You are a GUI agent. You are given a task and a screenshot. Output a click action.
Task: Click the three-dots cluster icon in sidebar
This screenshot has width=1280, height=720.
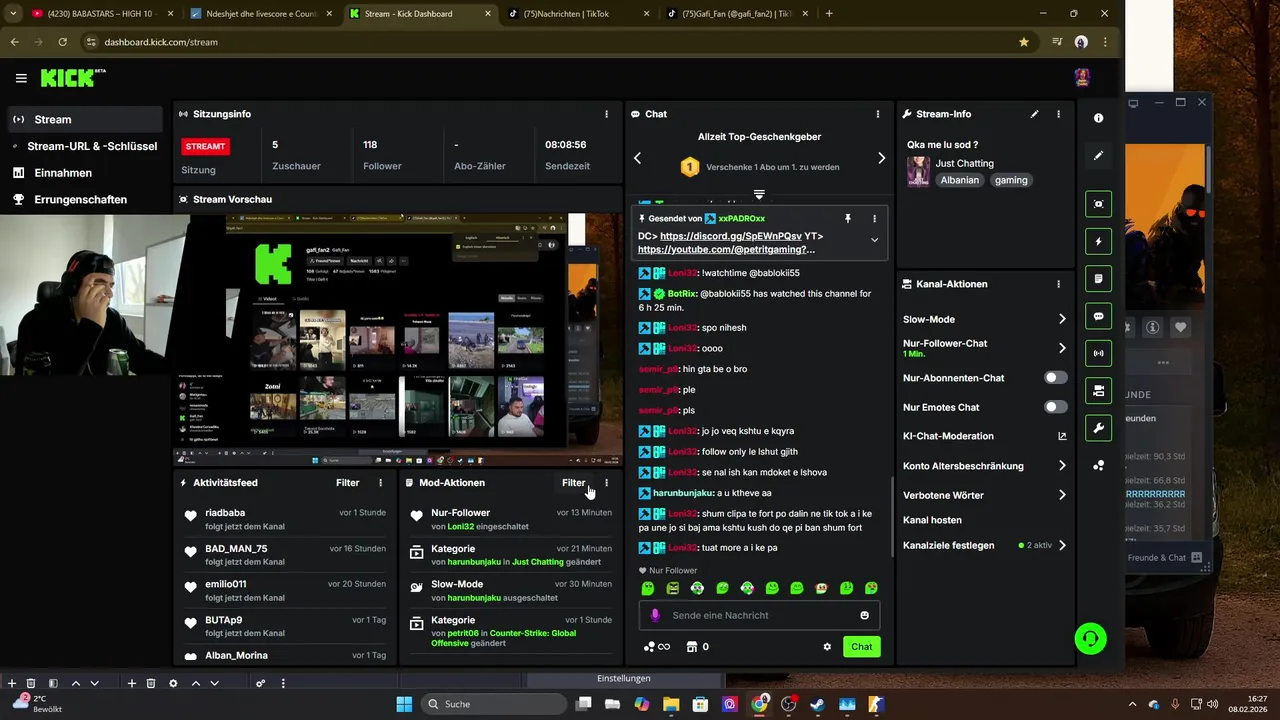(1099, 465)
